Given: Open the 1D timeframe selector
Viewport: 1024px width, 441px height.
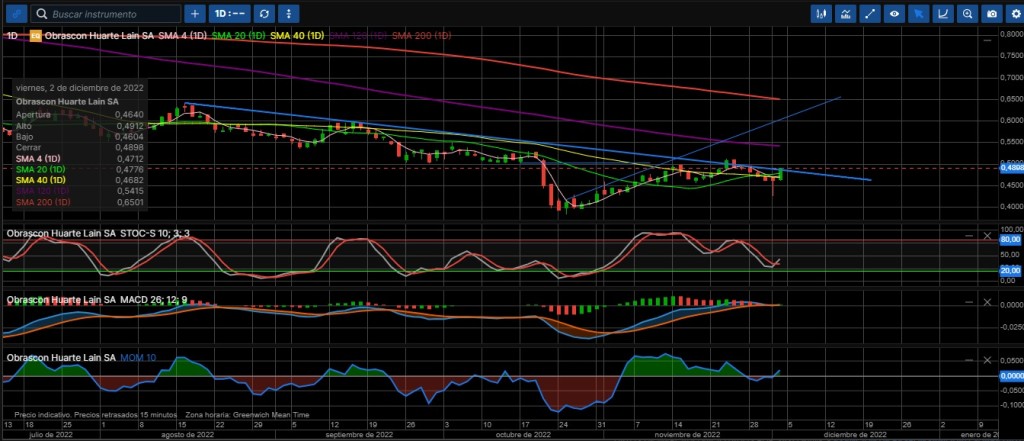Looking at the screenshot, I should click(x=229, y=14).
